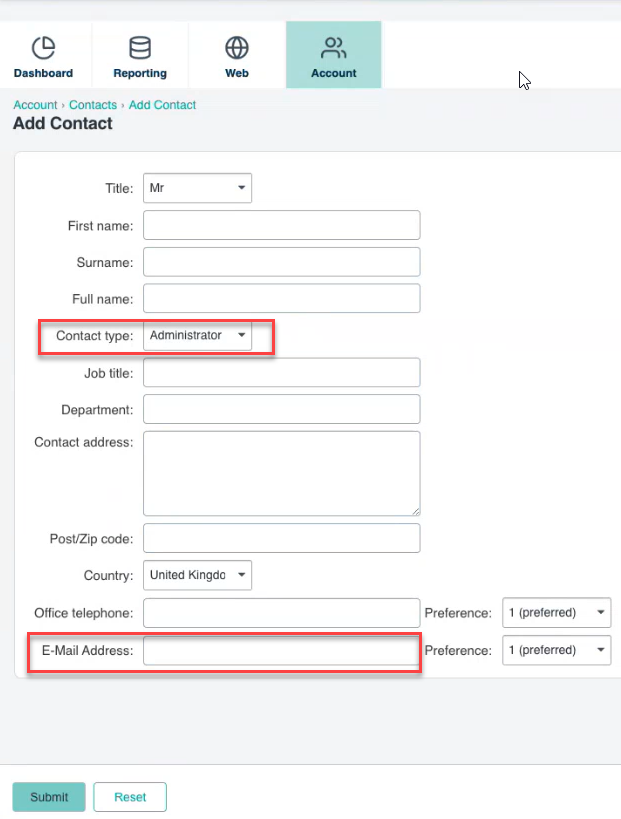Open the Contacts breadcrumb link

93,104
